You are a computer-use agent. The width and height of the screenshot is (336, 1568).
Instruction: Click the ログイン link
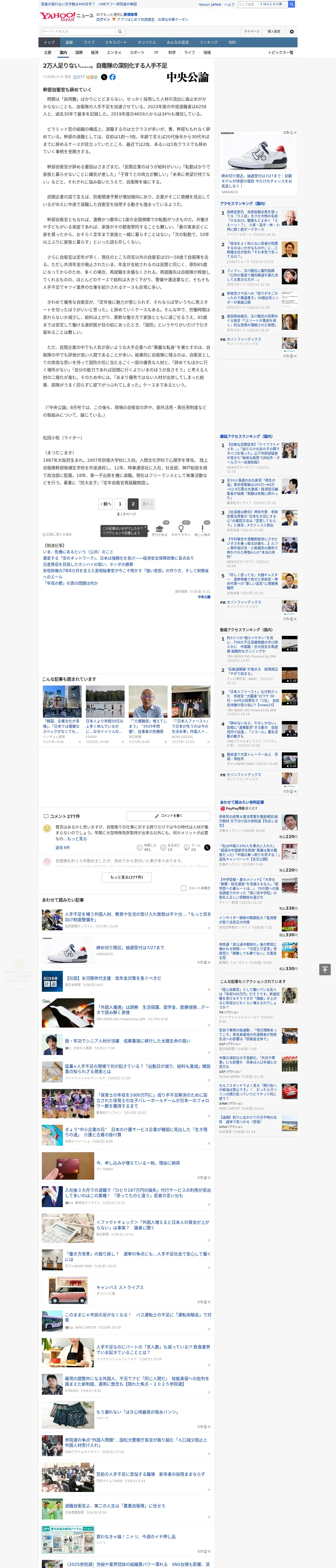coord(103,20)
